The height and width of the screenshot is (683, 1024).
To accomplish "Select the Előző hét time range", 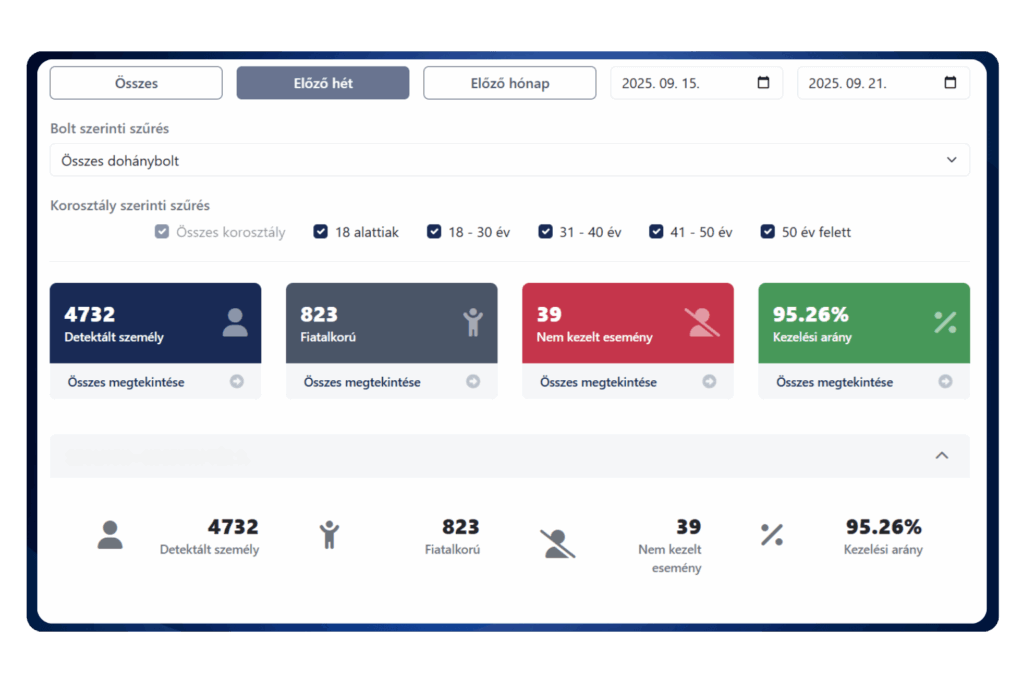I will coord(322,83).
